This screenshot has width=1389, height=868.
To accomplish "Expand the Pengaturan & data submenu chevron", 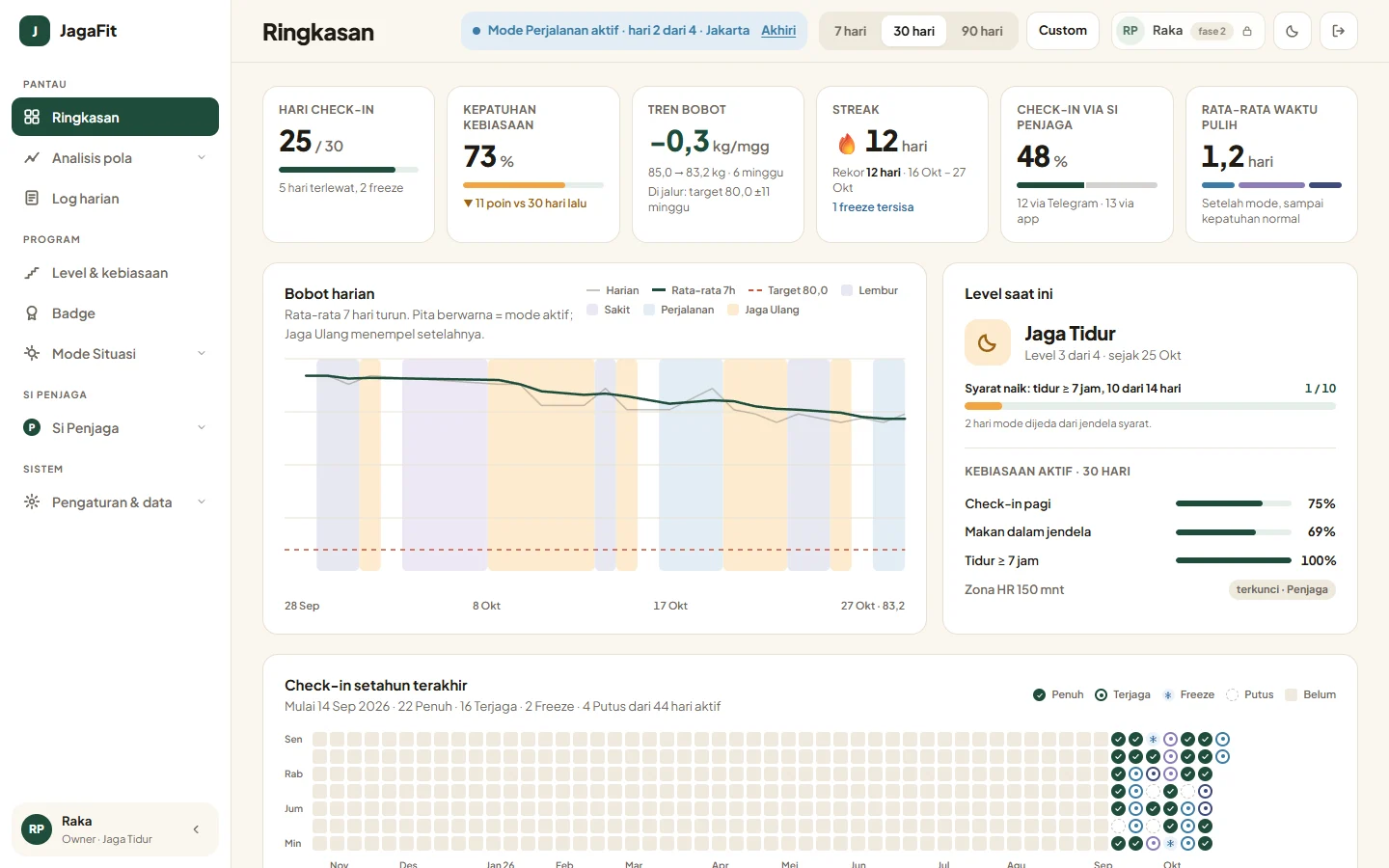I will [x=202, y=502].
